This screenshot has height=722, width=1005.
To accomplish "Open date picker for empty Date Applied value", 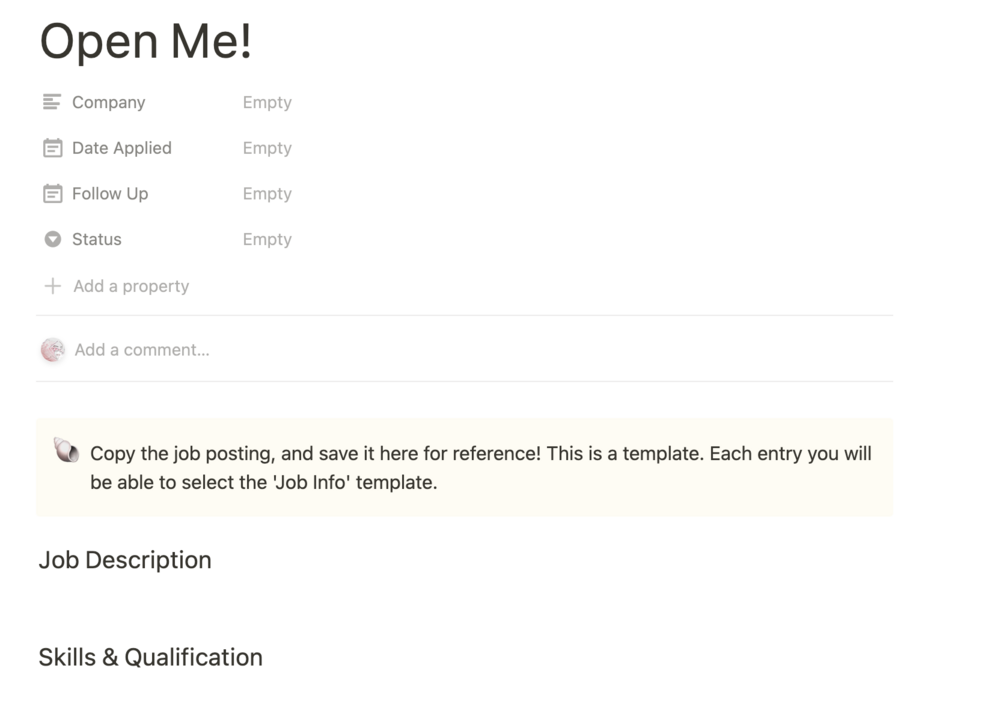I will coord(267,148).
